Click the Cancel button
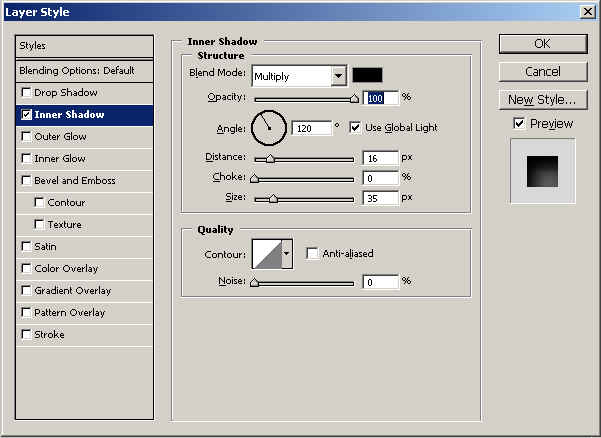Image resolution: width=601 pixels, height=438 pixels. click(543, 72)
